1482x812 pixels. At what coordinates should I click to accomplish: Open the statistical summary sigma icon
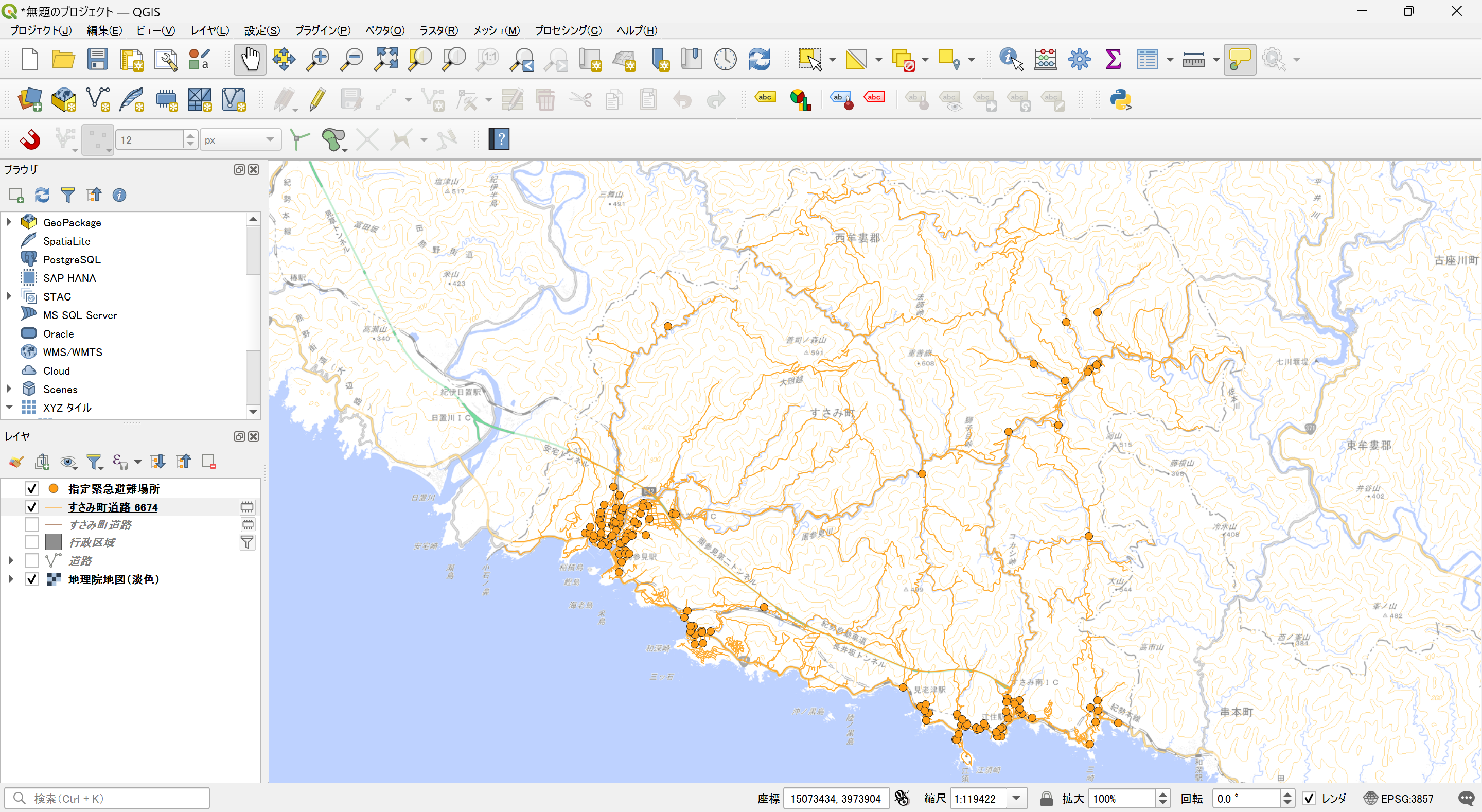coord(1113,59)
